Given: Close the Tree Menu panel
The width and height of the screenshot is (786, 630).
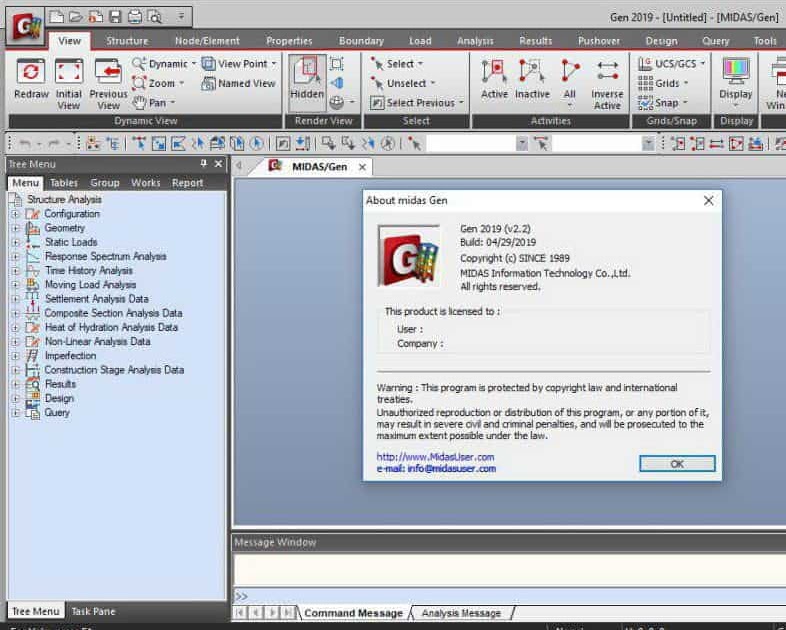Looking at the screenshot, I should pos(219,163).
